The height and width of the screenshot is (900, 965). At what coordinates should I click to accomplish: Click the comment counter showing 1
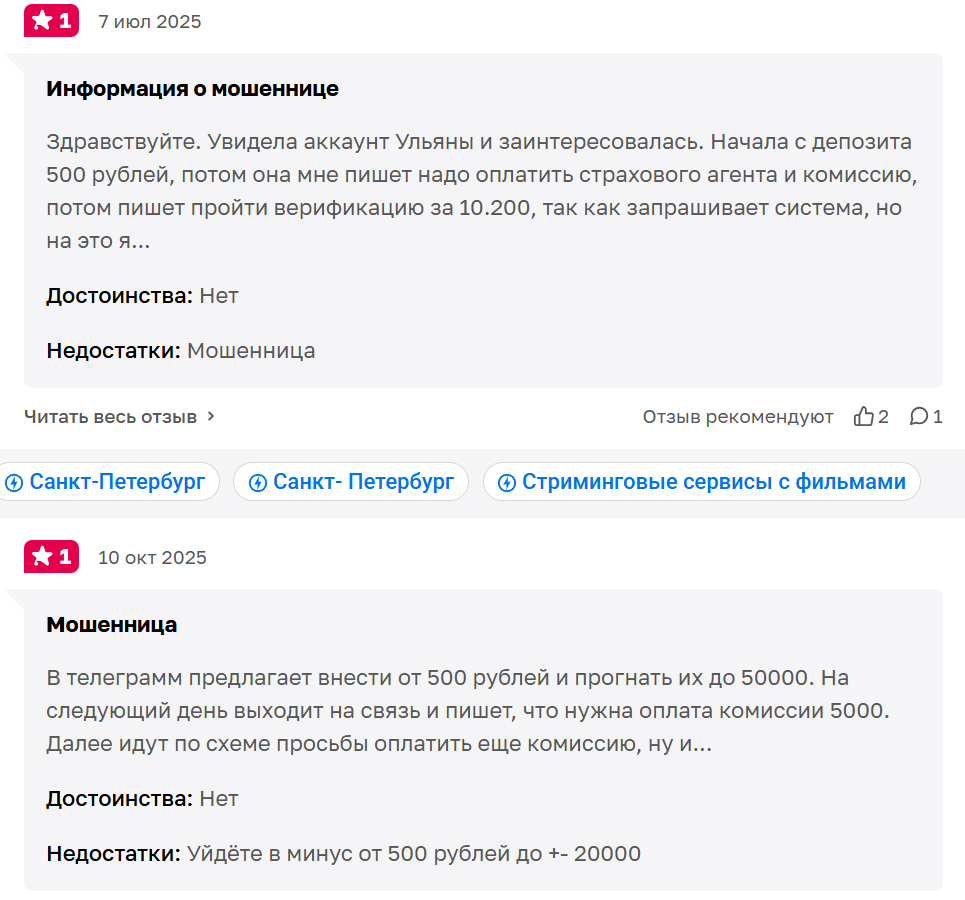tap(938, 416)
